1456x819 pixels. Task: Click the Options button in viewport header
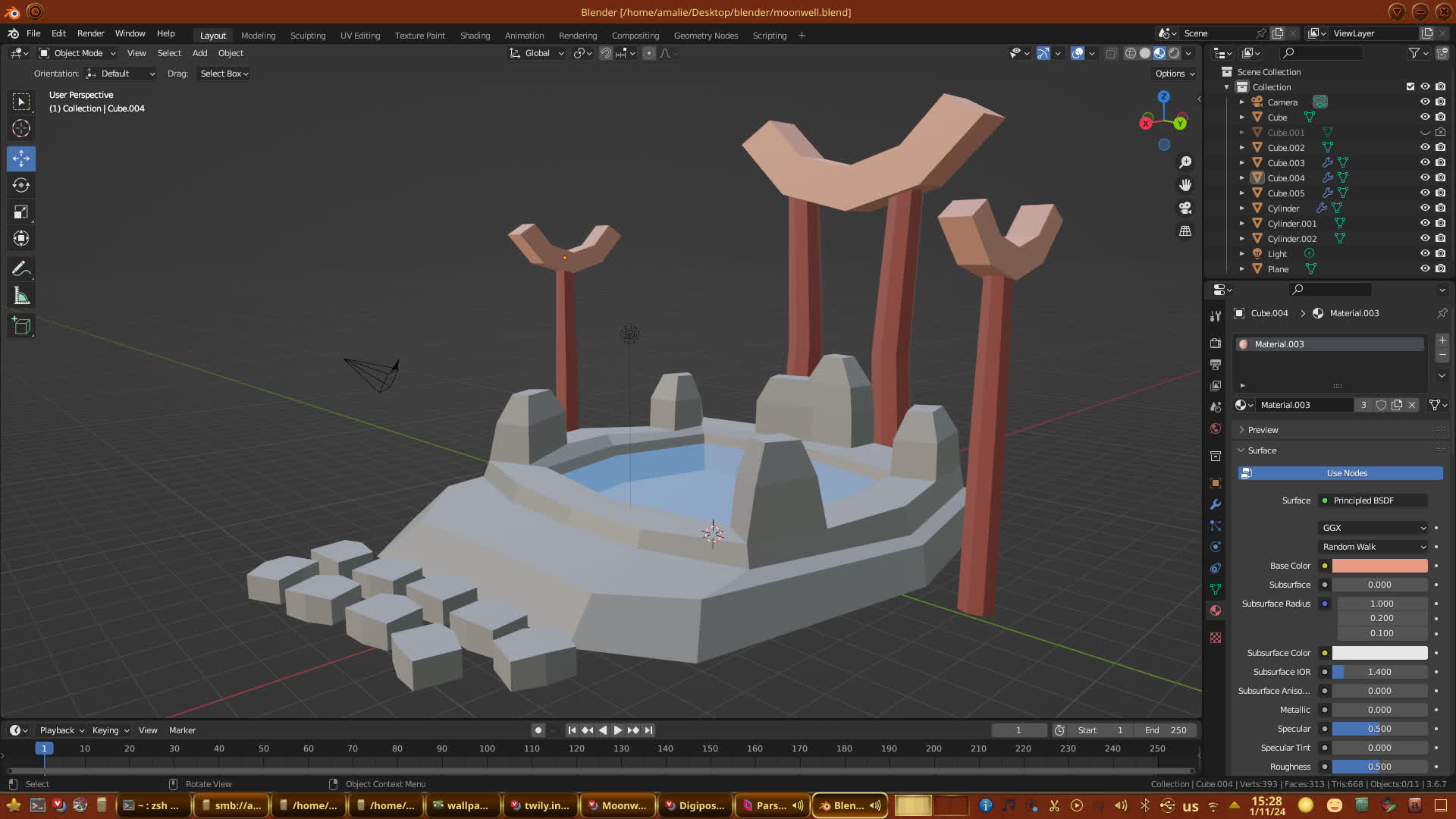1175,74
